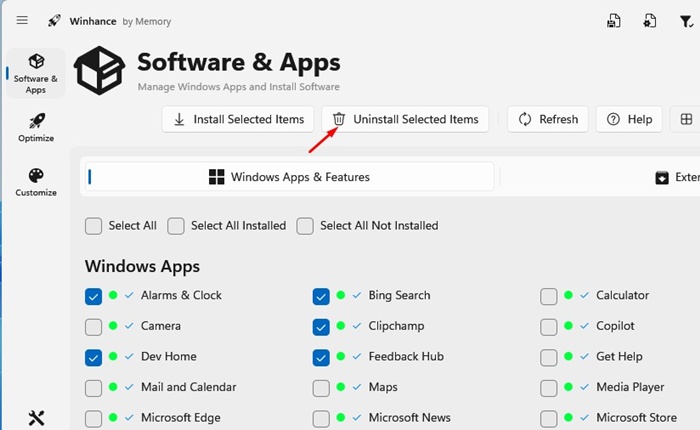700x430 pixels.
Task: Enable Select All Installed checkbox
Action: click(x=176, y=226)
